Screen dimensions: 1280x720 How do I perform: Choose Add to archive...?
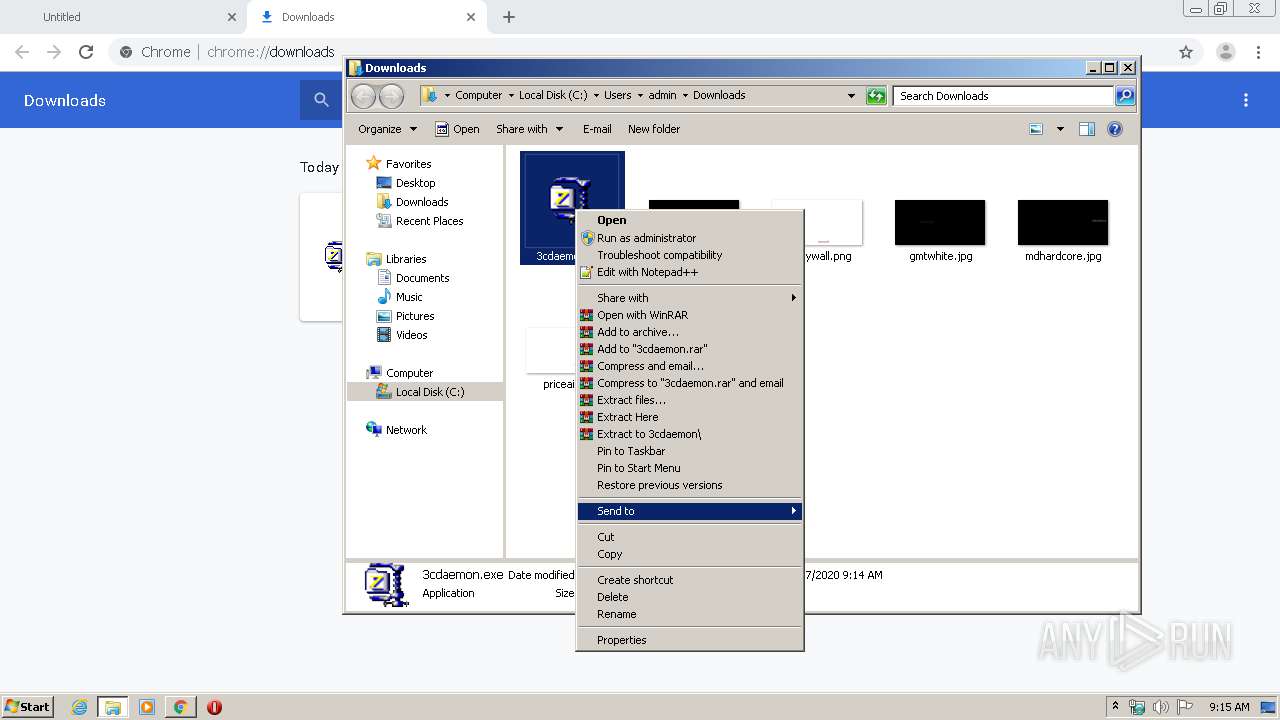tap(690, 332)
